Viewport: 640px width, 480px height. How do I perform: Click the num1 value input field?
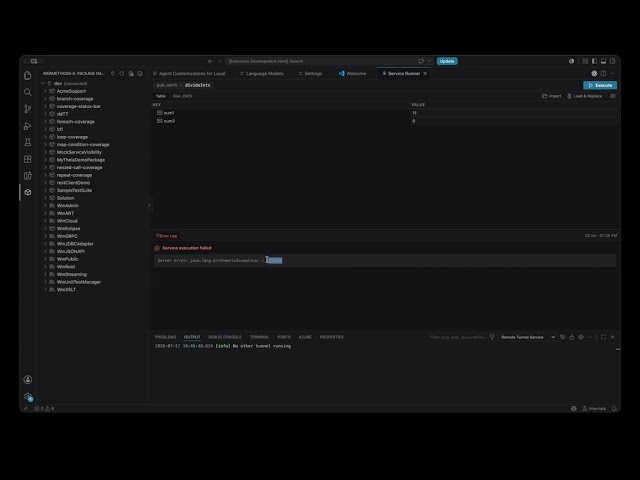pyautogui.click(x=514, y=113)
